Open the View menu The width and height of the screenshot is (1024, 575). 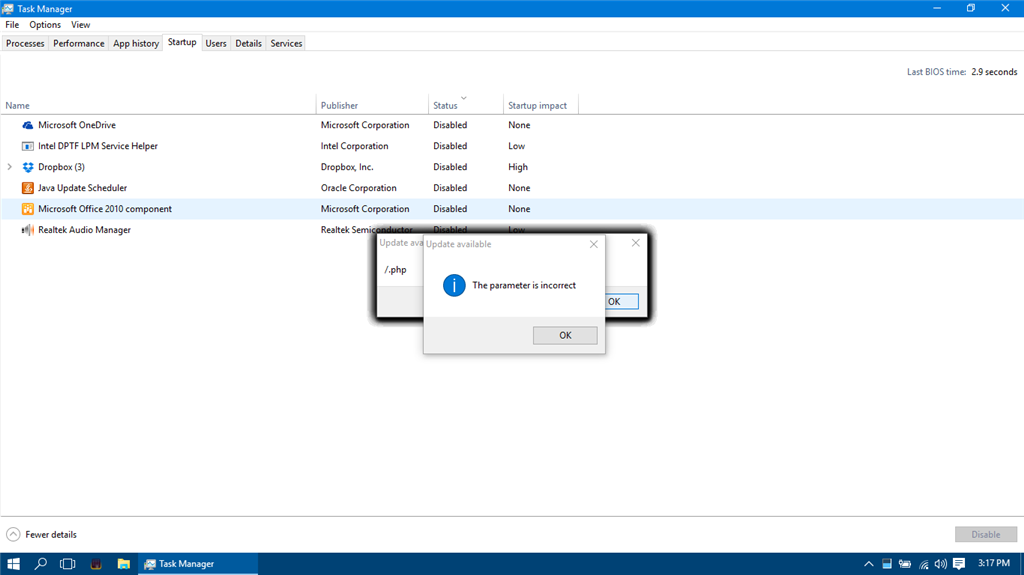click(80, 25)
